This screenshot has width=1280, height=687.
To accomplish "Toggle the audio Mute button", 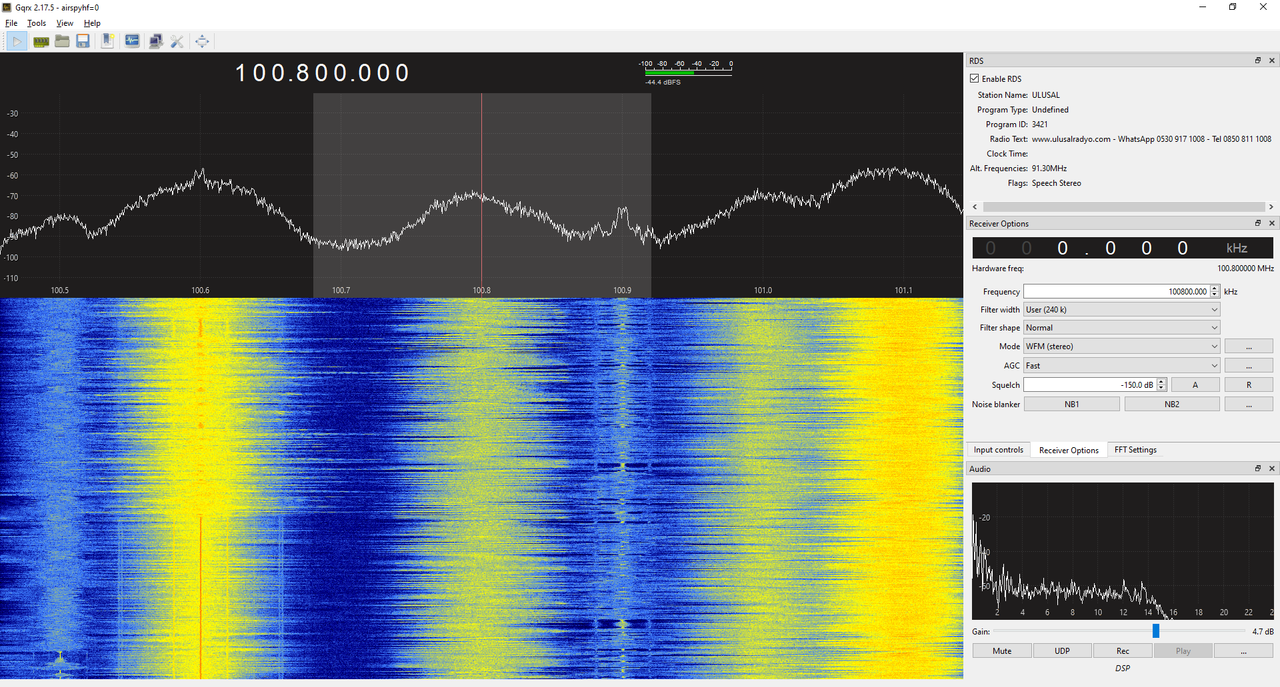I will [x=1002, y=651].
